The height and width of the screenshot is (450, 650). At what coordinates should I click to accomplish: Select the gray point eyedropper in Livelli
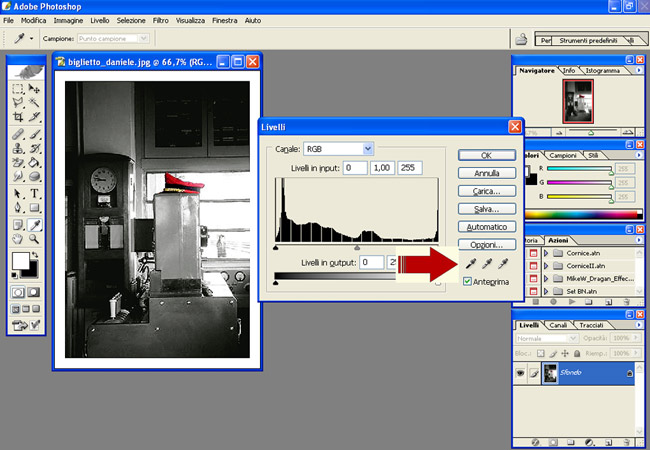click(x=488, y=263)
